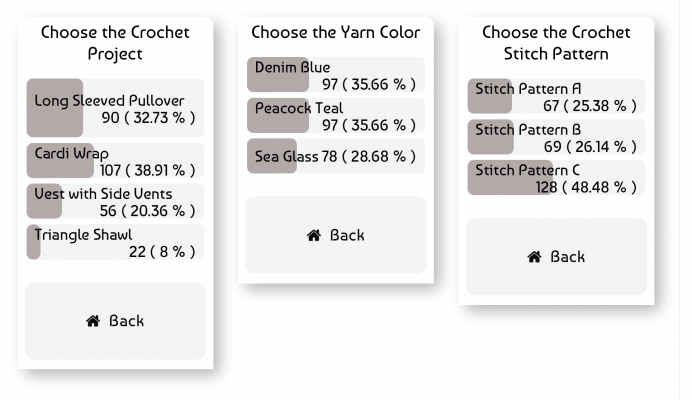Go Back from Crochet Project poll
This screenshot has width=692, height=400.
[115, 321]
